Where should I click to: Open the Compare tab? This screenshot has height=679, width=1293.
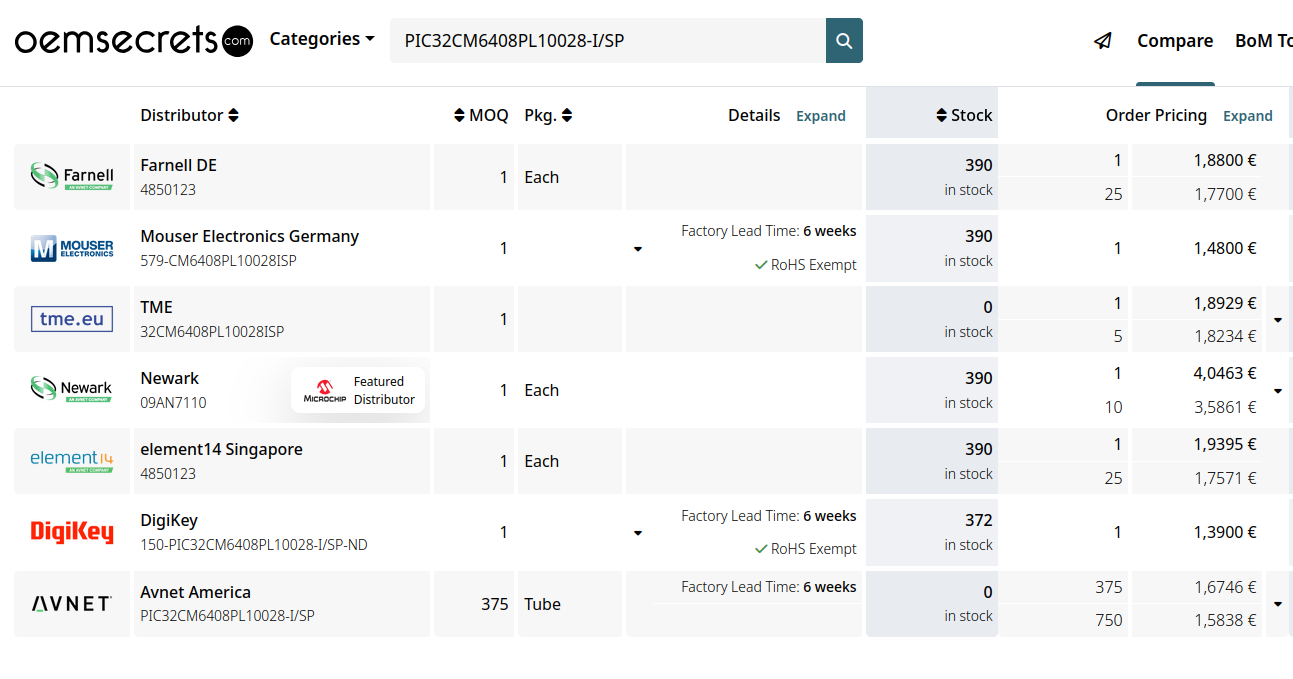(x=1175, y=41)
